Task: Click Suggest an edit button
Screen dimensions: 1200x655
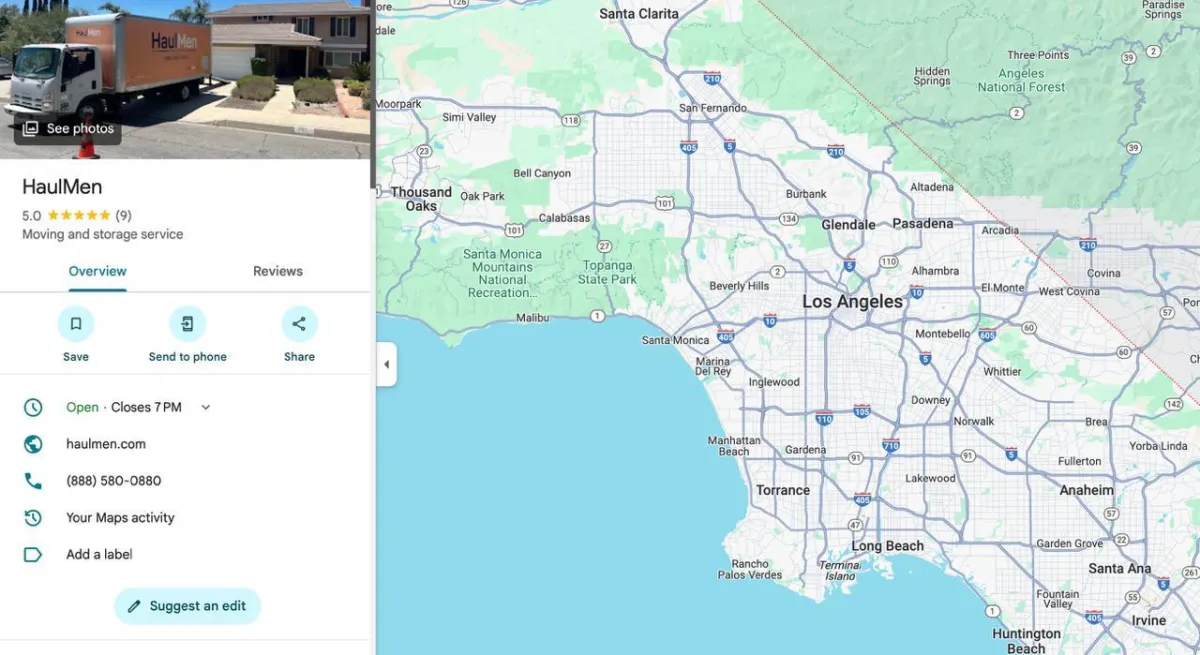Action: [x=187, y=606]
